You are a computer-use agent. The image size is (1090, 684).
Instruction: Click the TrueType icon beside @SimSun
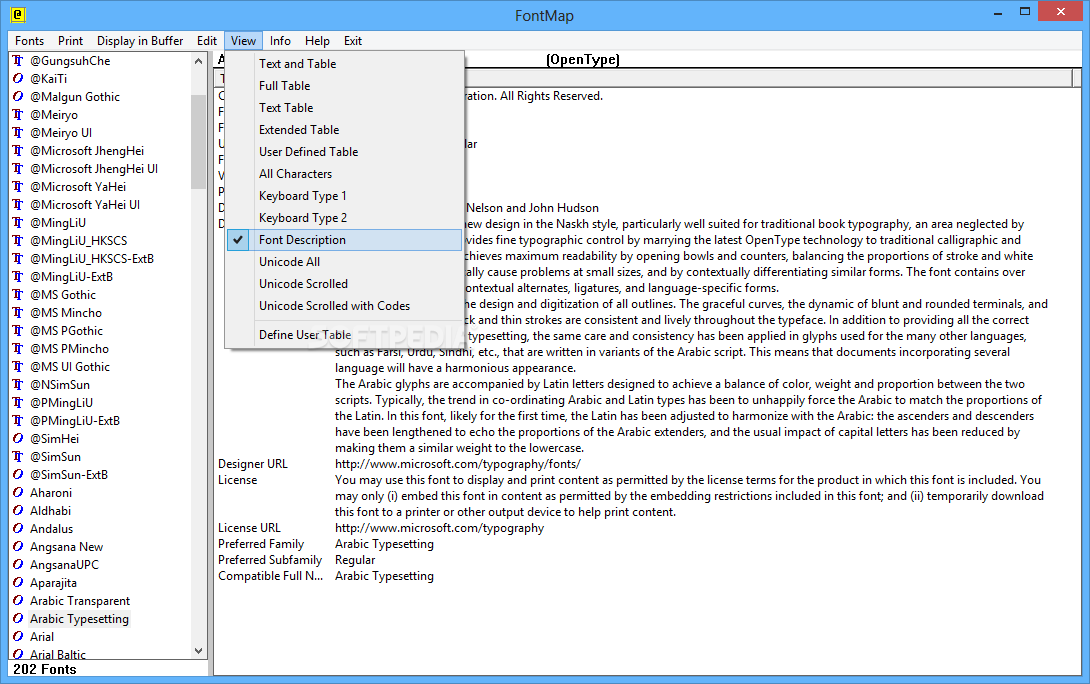[x=18, y=457]
